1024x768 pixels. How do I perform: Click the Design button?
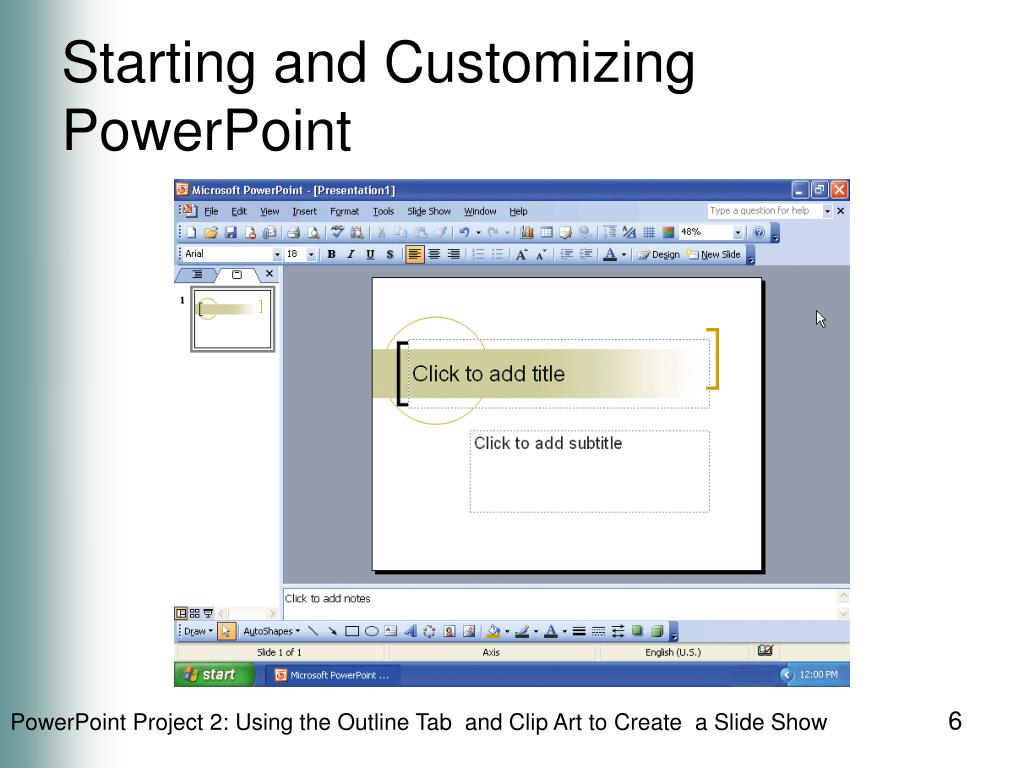click(x=658, y=255)
